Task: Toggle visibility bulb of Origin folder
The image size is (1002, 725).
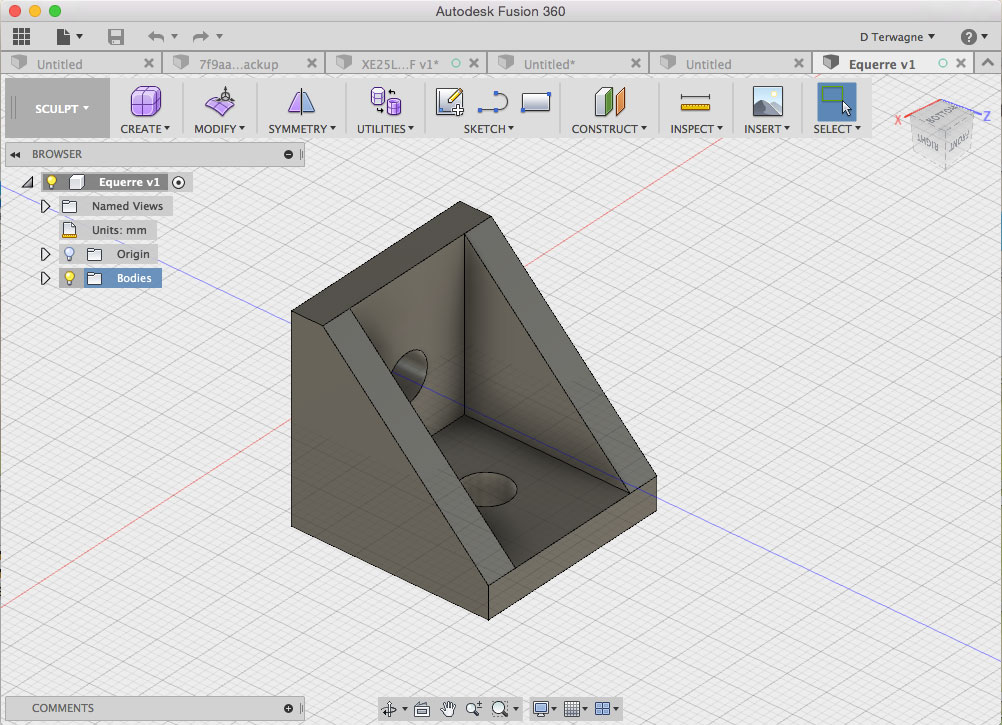Action: pyautogui.click(x=69, y=254)
